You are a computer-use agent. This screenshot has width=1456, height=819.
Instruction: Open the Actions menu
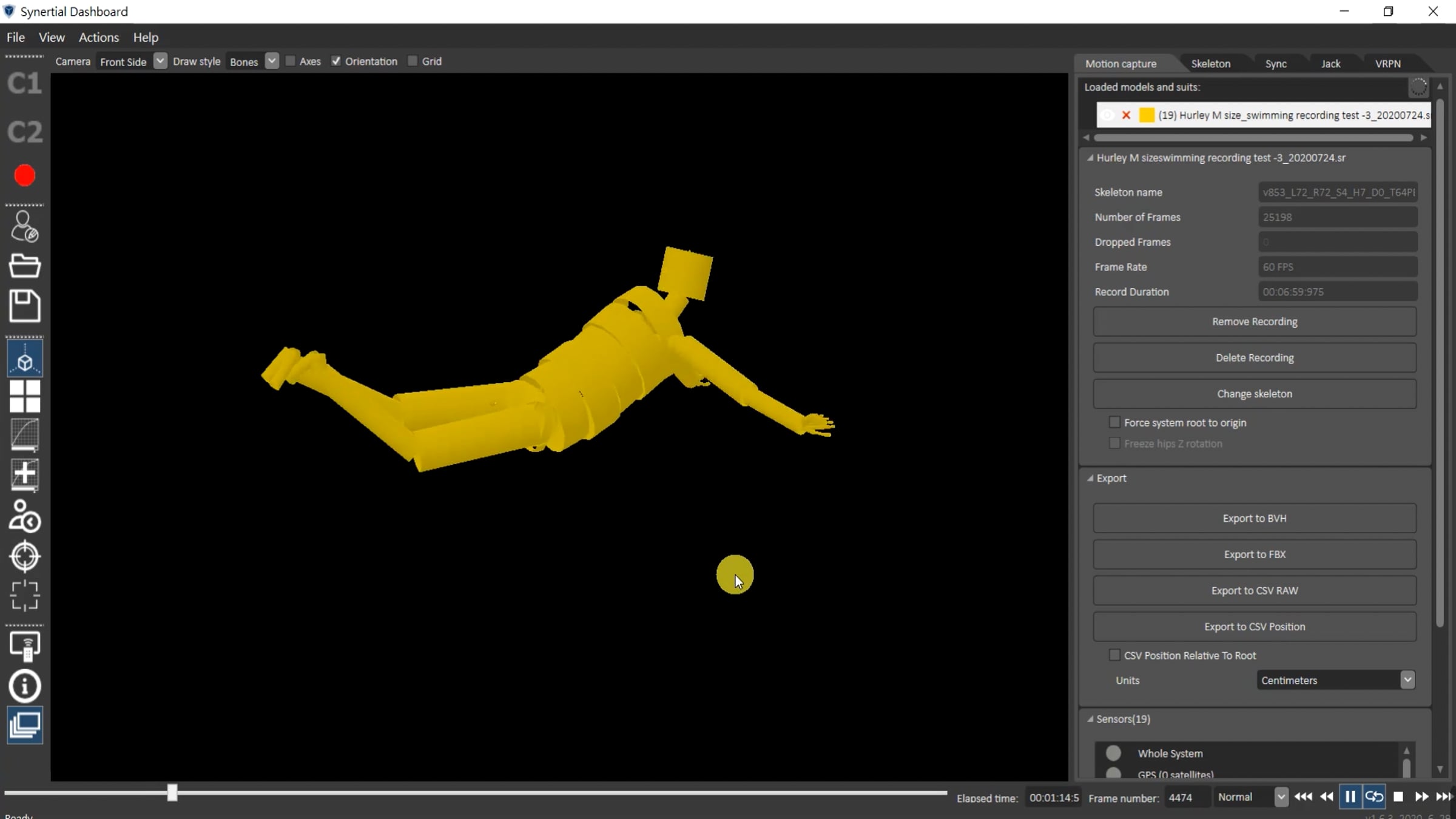click(98, 37)
